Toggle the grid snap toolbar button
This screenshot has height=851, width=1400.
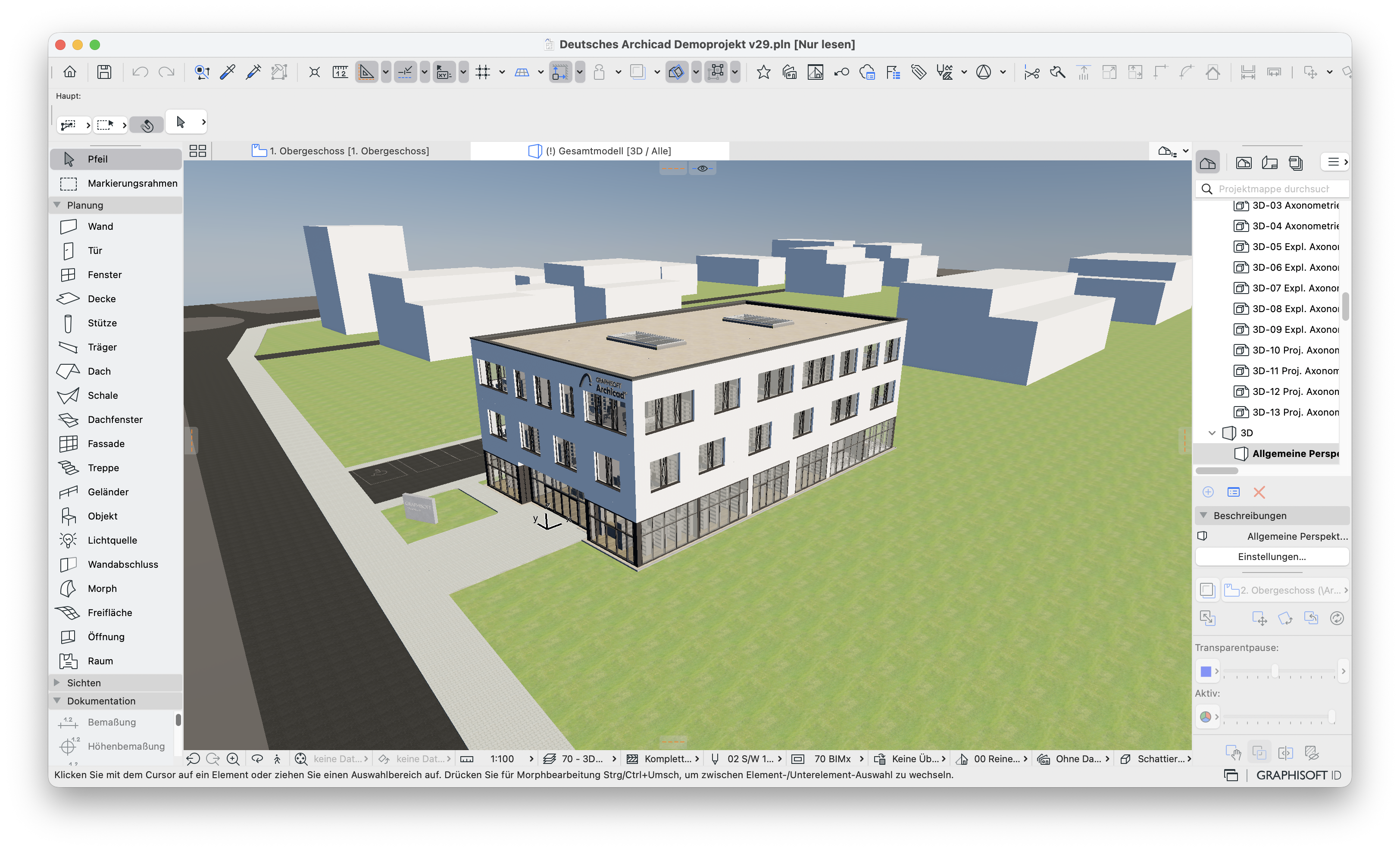point(482,72)
